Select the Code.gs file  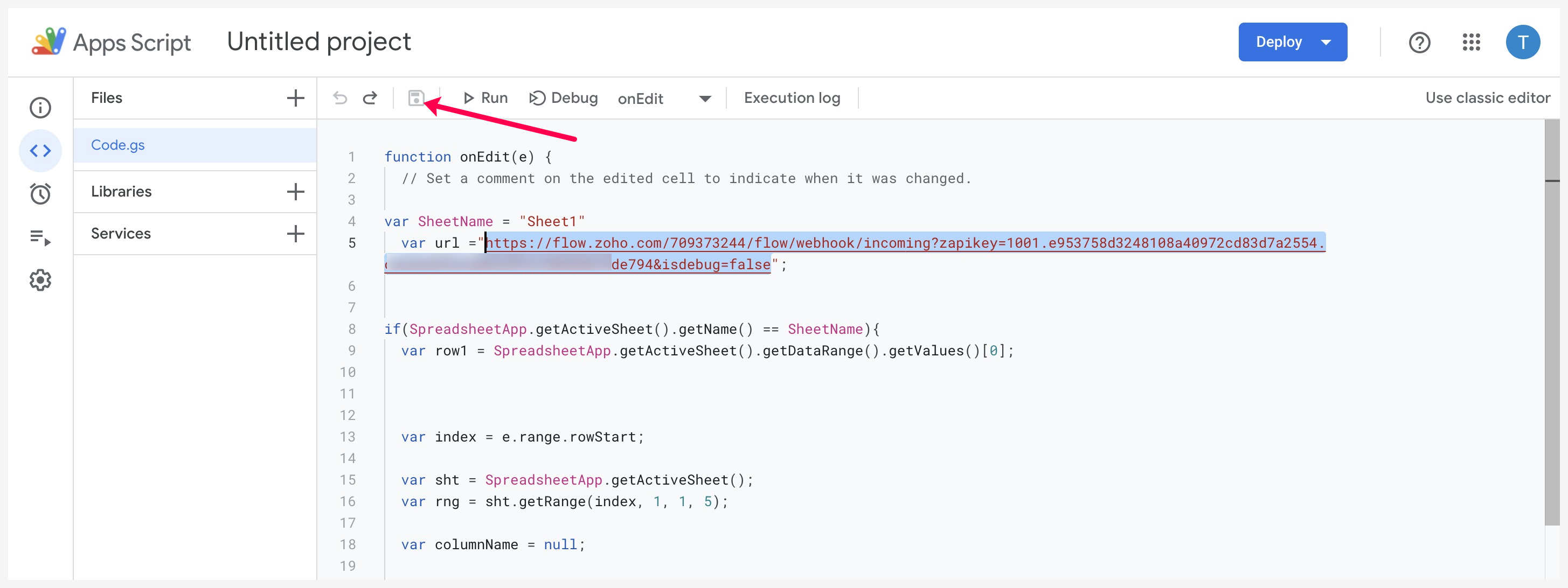(118, 145)
